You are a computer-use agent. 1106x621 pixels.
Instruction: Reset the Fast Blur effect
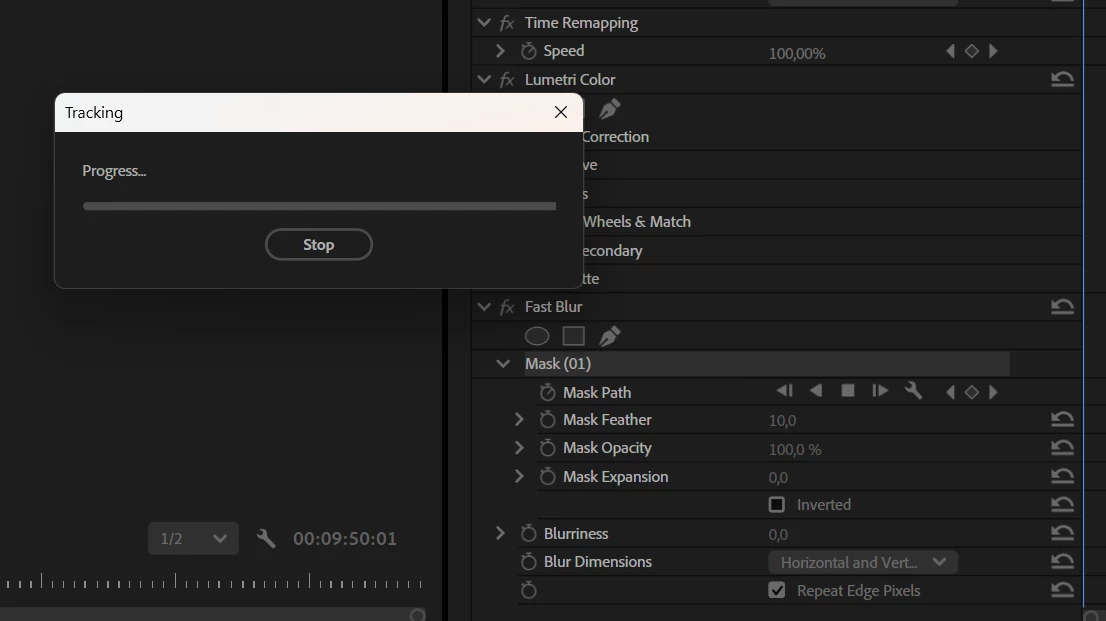[x=1062, y=306]
